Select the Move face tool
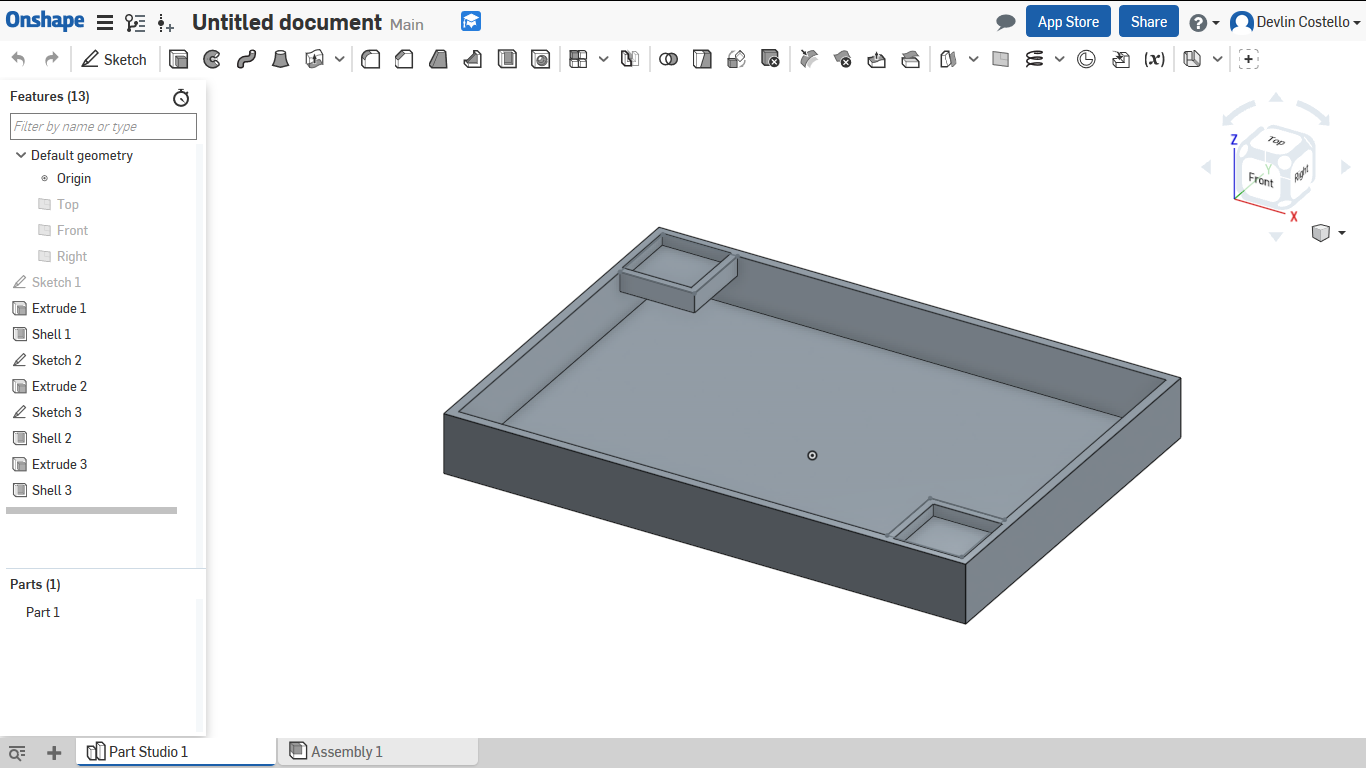The image size is (1366, 768). click(x=877, y=60)
